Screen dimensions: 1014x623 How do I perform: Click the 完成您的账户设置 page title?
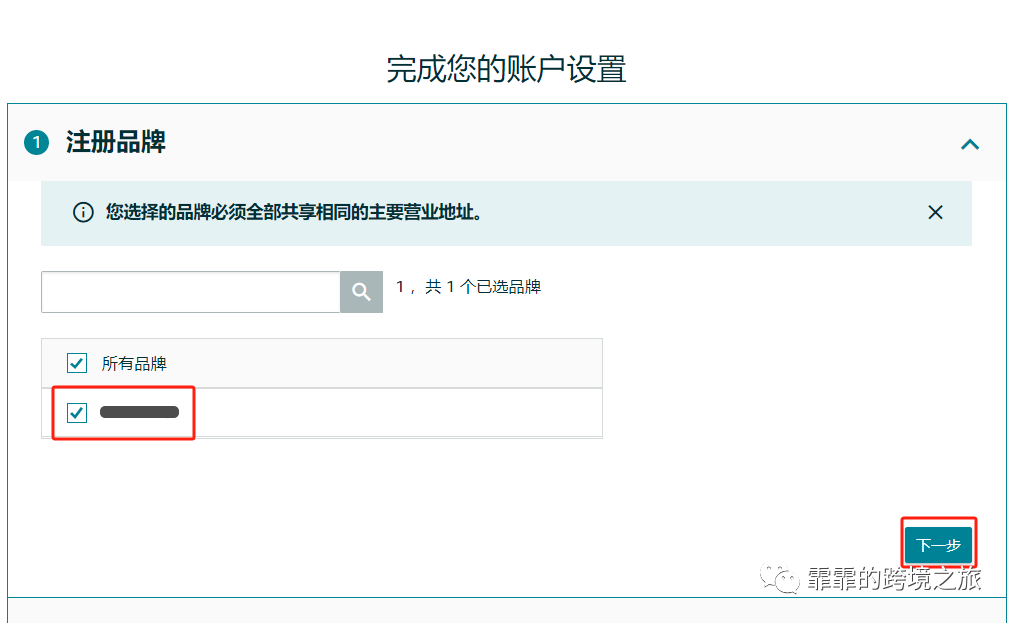[x=506, y=69]
